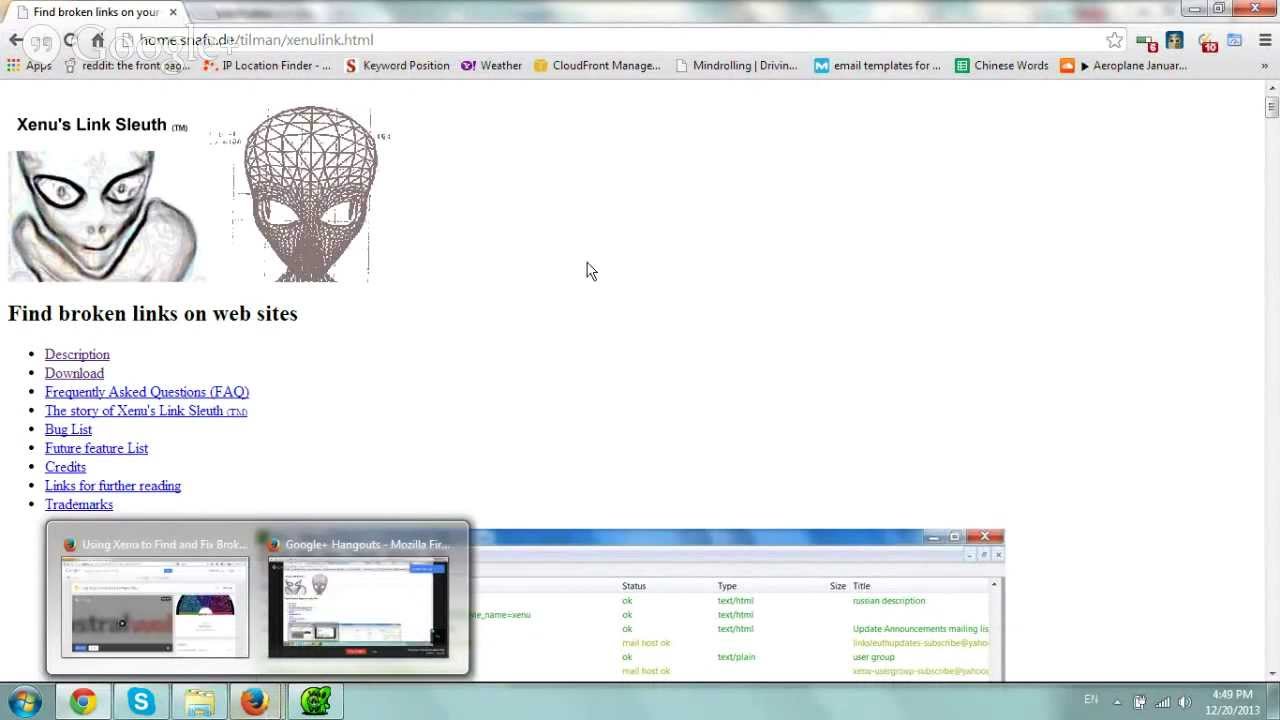This screenshot has width=1280, height=720.
Task: Click the EN language indicator
Action: pos(1091,700)
